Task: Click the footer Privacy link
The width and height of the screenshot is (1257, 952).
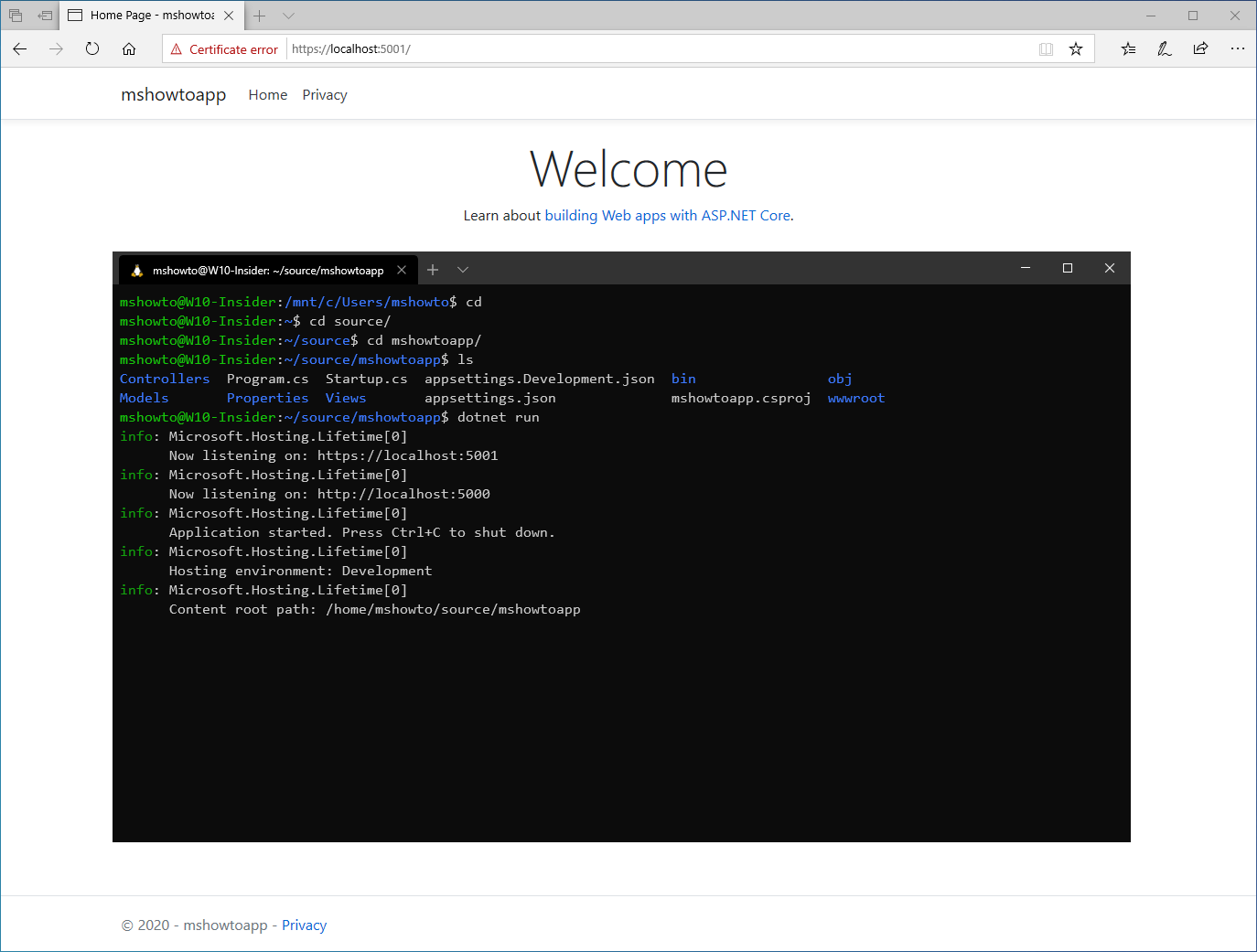Action: coord(304,925)
